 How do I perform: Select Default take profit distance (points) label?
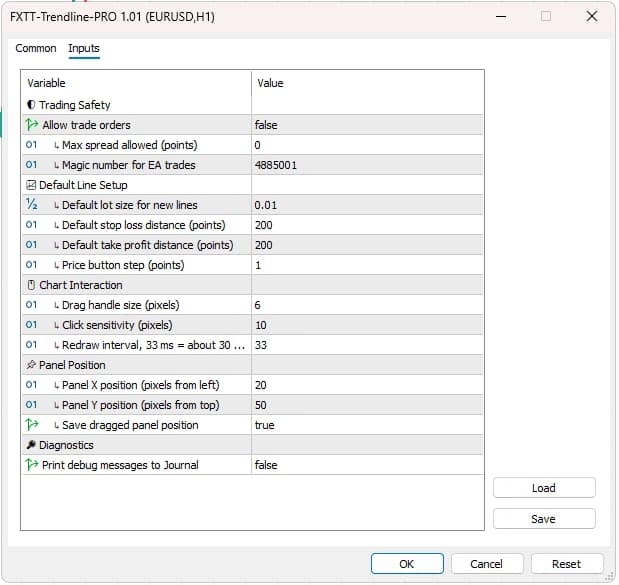click(148, 245)
